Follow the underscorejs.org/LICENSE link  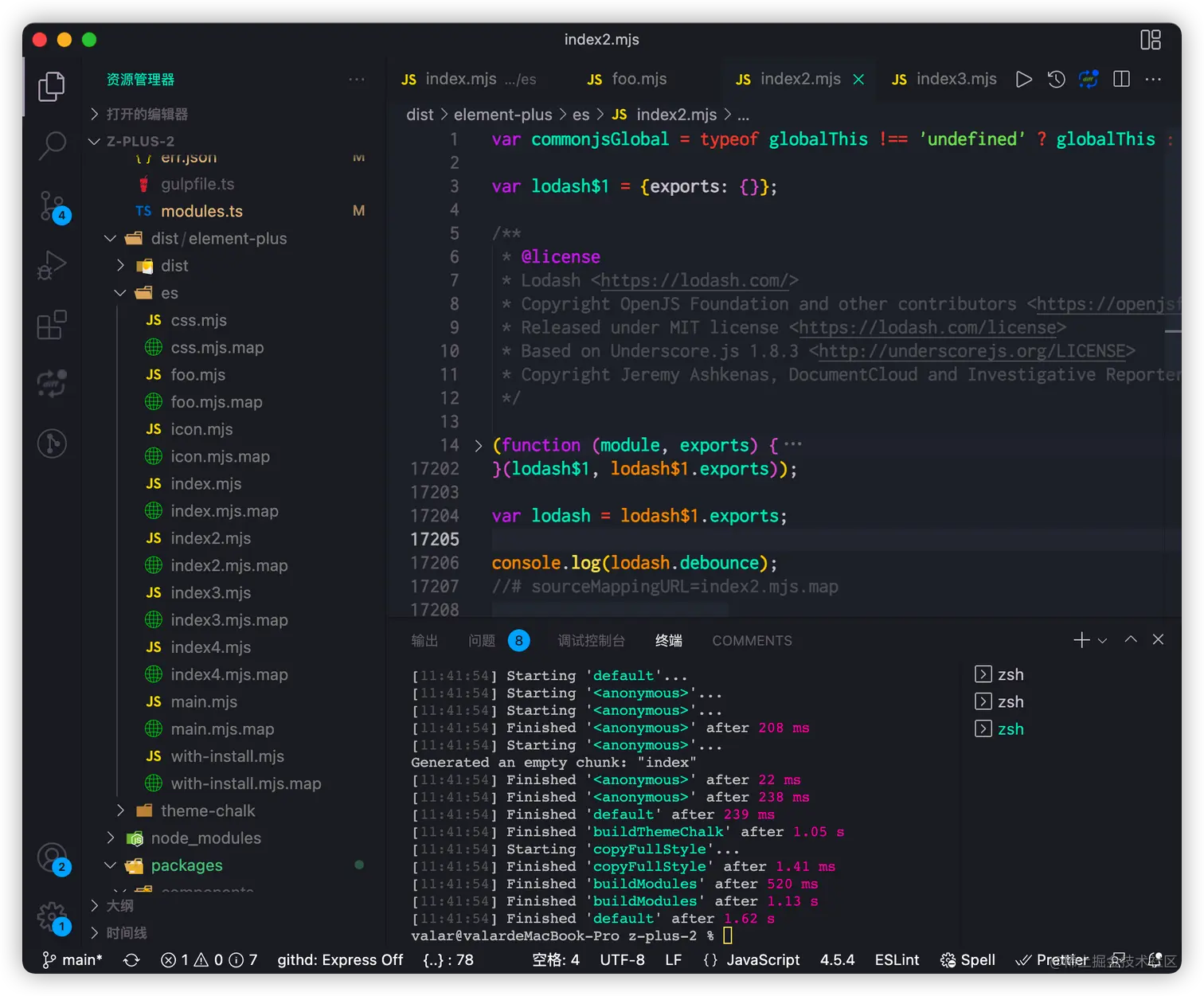pyautogui.click(x=971, y=351)
